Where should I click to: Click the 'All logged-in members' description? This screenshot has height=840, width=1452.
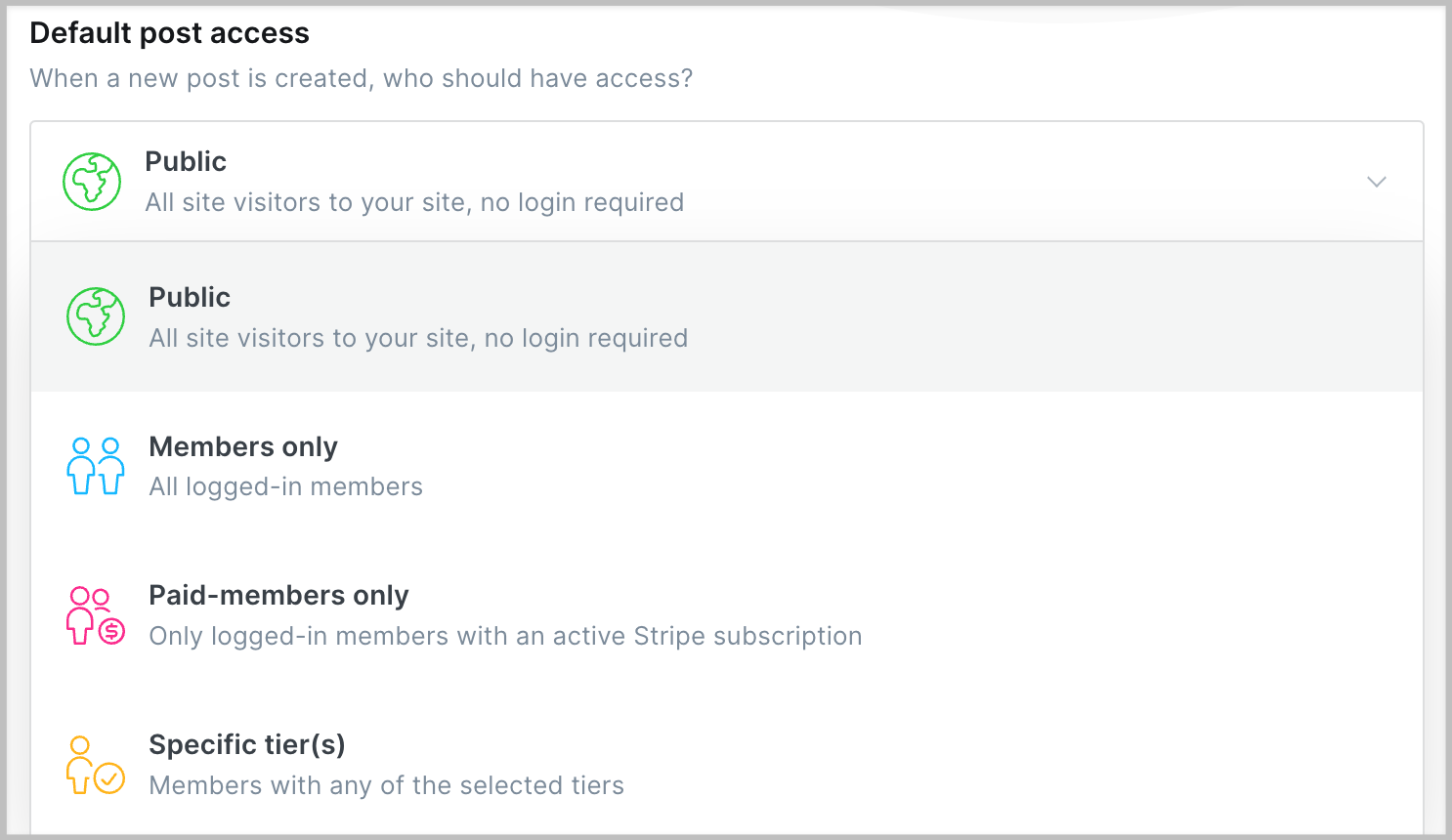[x=286, y=486]
